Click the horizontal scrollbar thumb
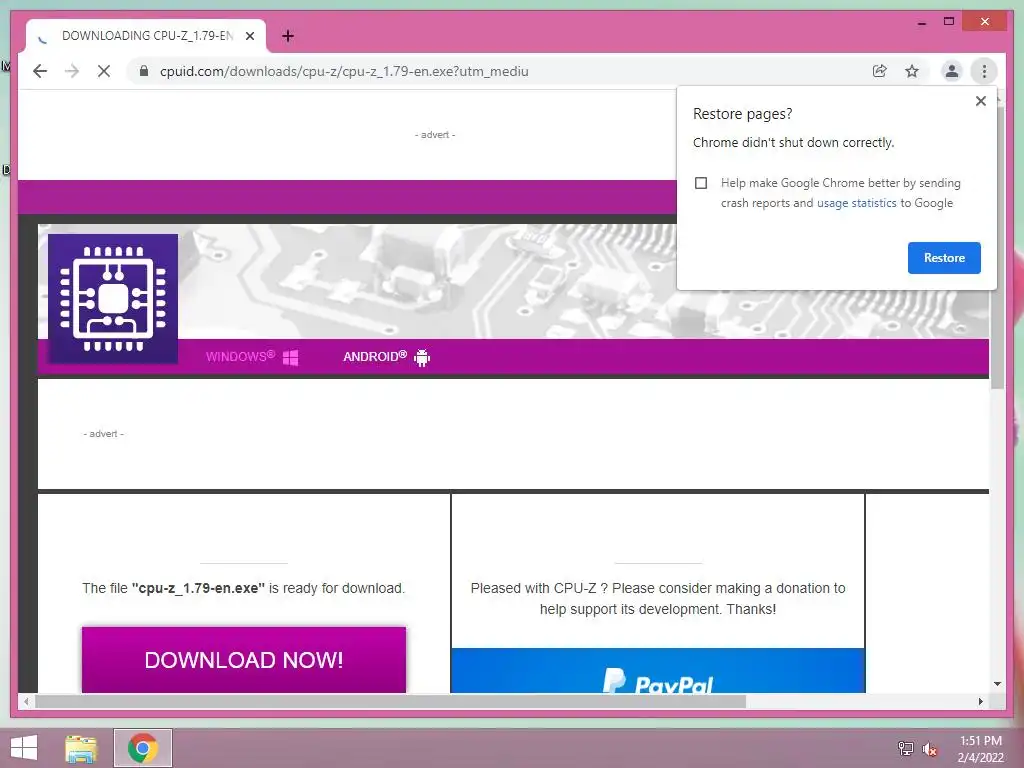1024x768 pixels. coord(391,701)
